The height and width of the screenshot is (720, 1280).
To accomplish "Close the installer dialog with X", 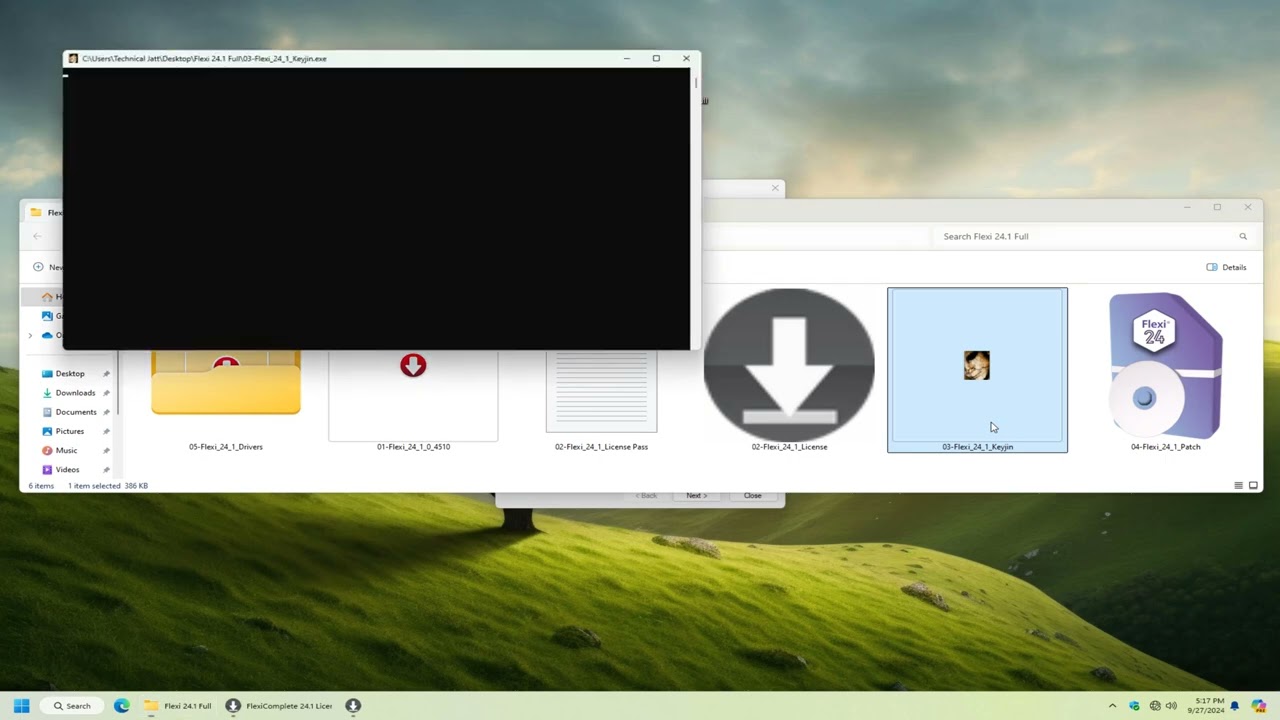I will [775, 188].
